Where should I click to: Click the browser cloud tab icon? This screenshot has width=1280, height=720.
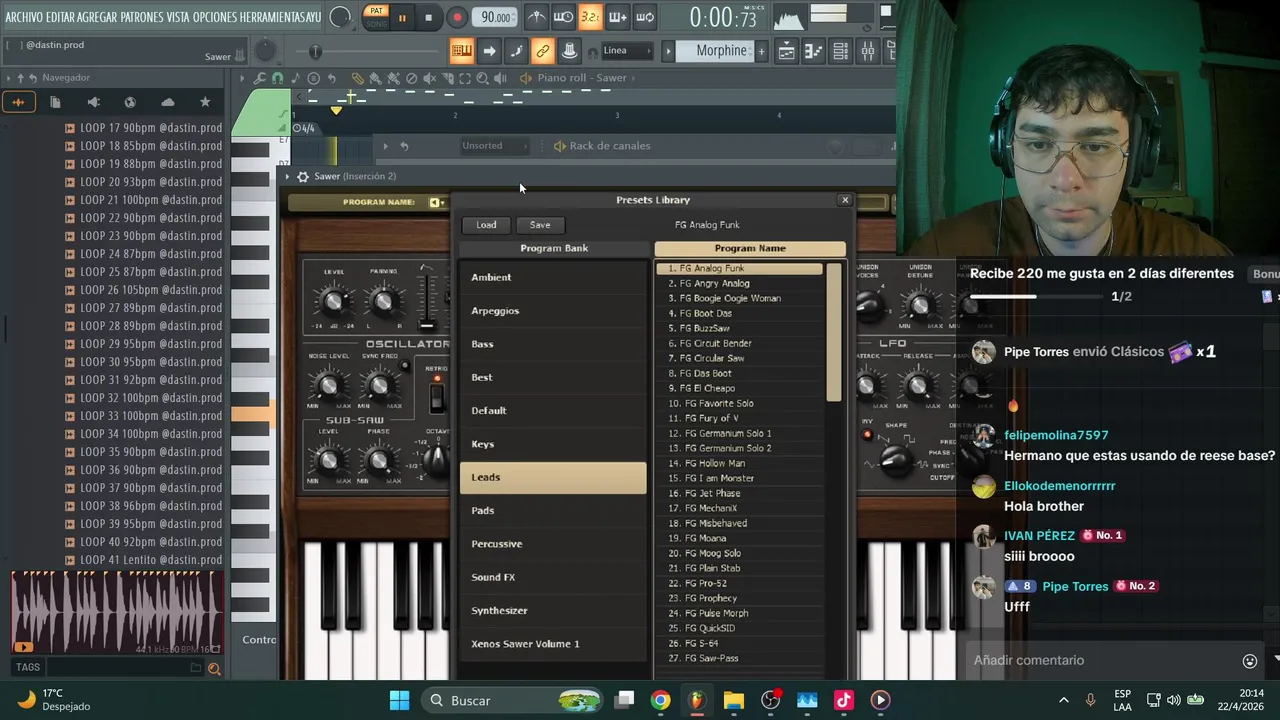pos(167,102)
